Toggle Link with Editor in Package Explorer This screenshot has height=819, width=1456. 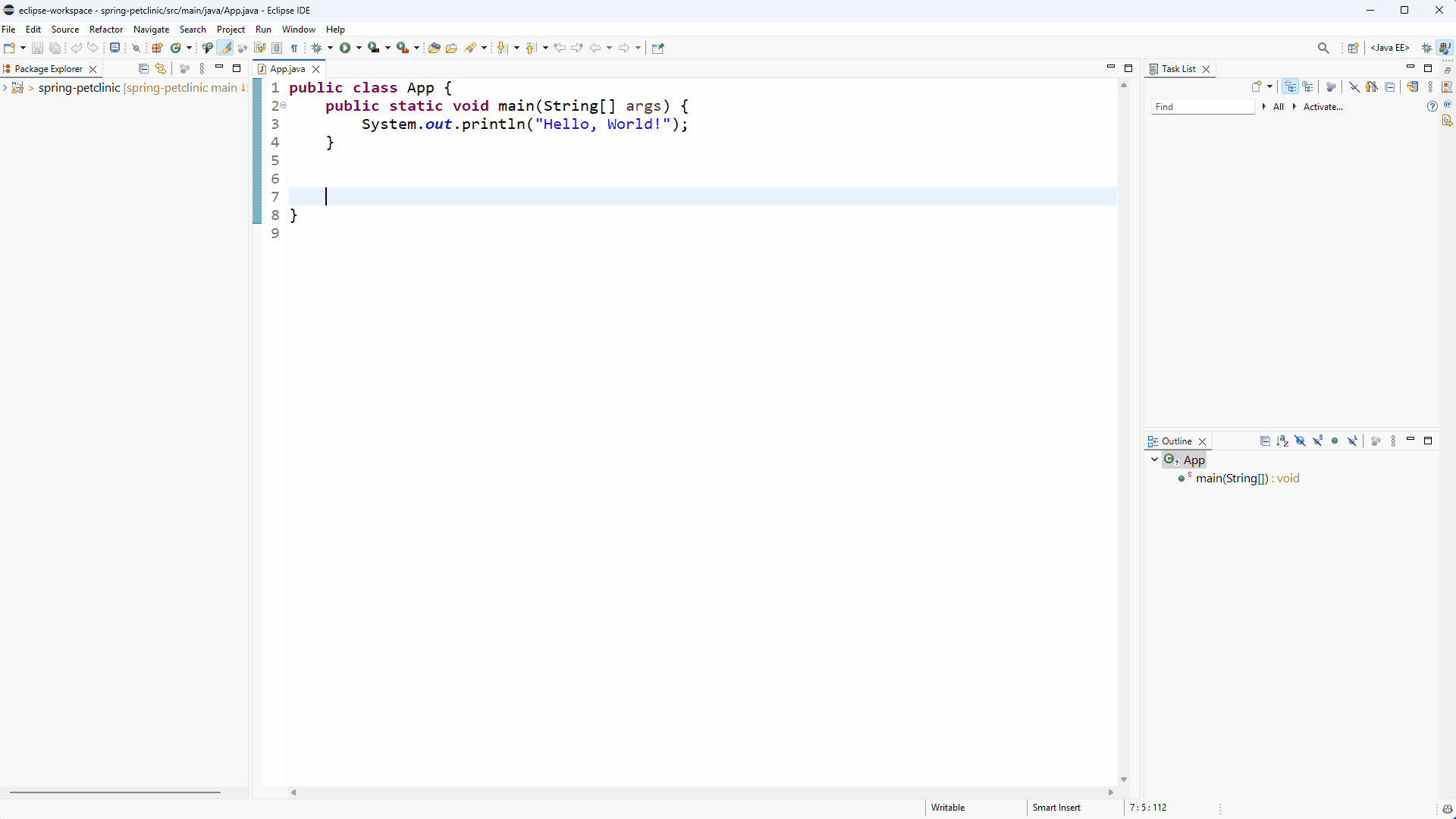click(x=161, y=68)
